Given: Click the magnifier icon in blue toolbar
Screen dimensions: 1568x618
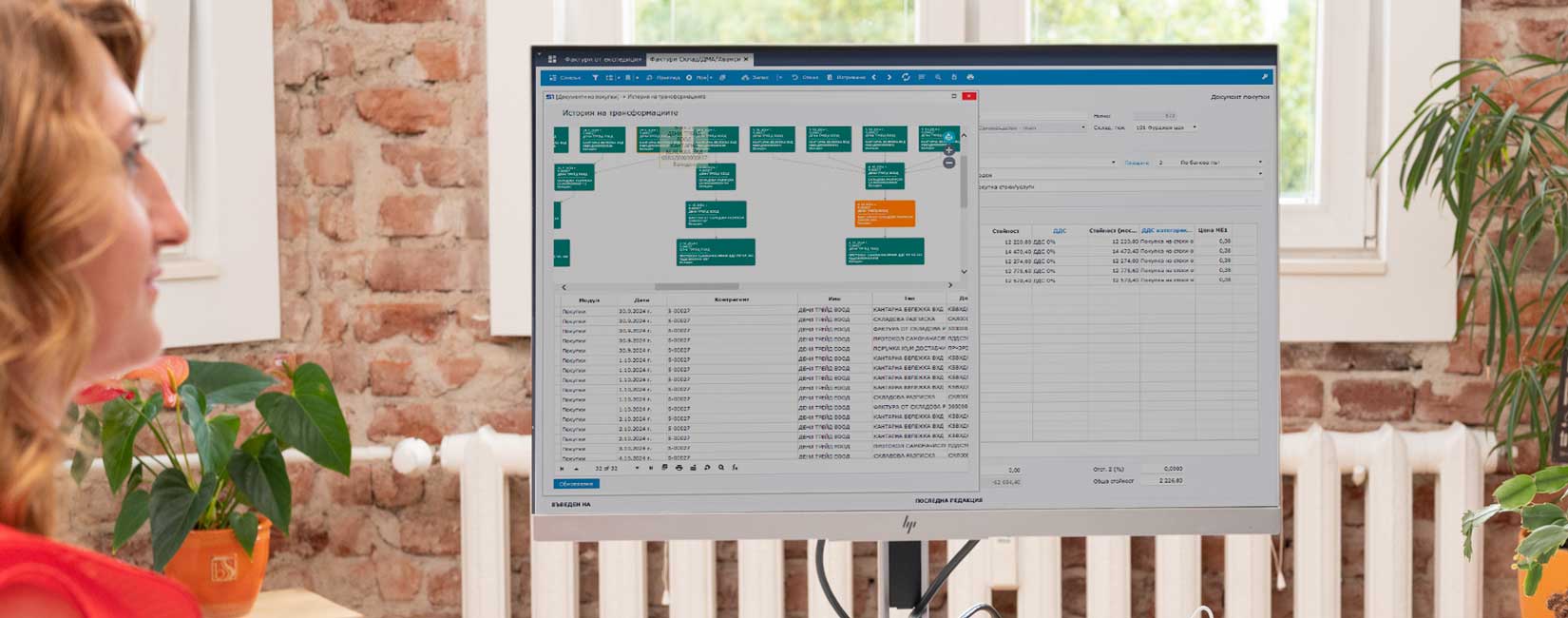Looking at the screenshot, I should pyautogui.click(x=938, y=77).
